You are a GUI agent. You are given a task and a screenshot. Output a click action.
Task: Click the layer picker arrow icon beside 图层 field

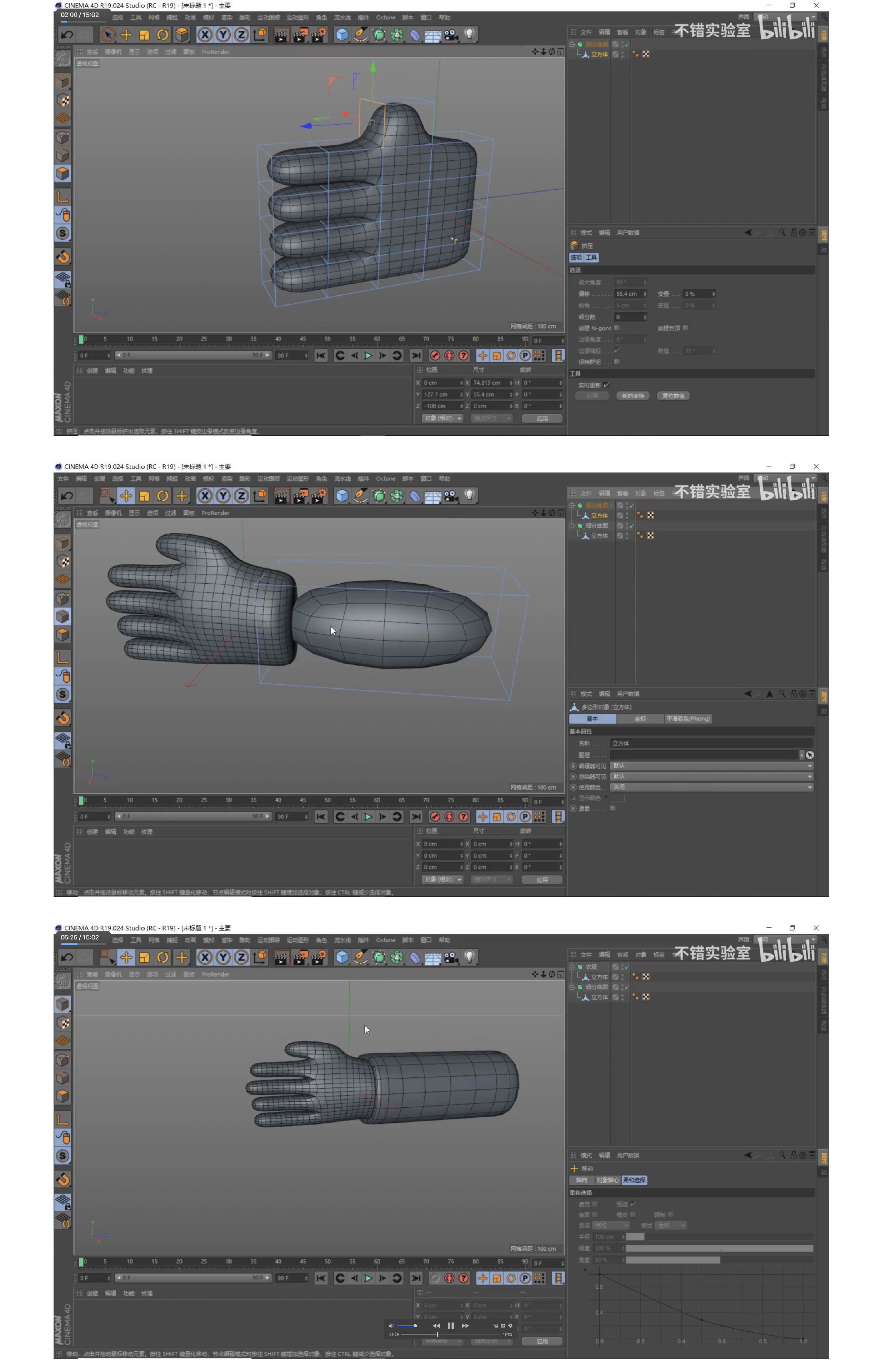(x=810, y=754)
